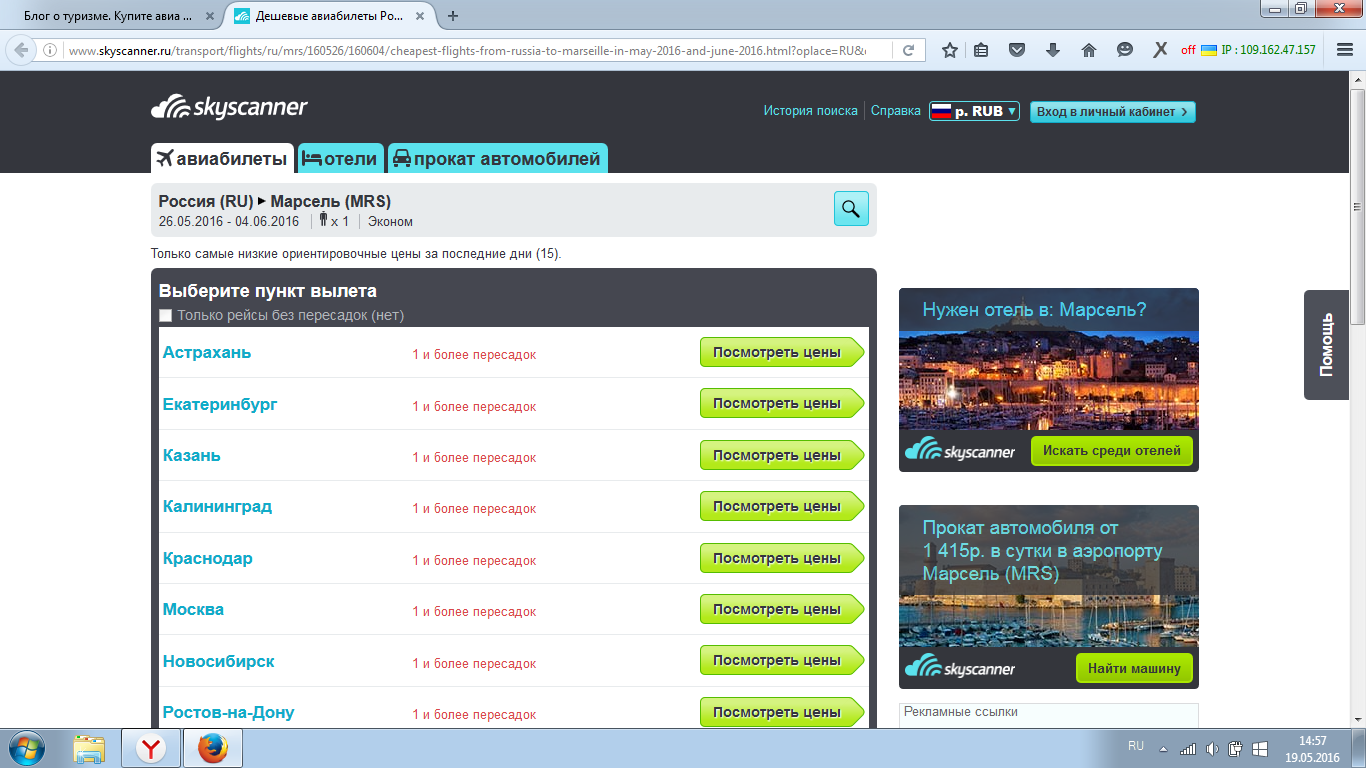Viewport: 1366px width, 768px height.
Task: Click the Skyscanner logo in the header
Action: coord(229,108)
